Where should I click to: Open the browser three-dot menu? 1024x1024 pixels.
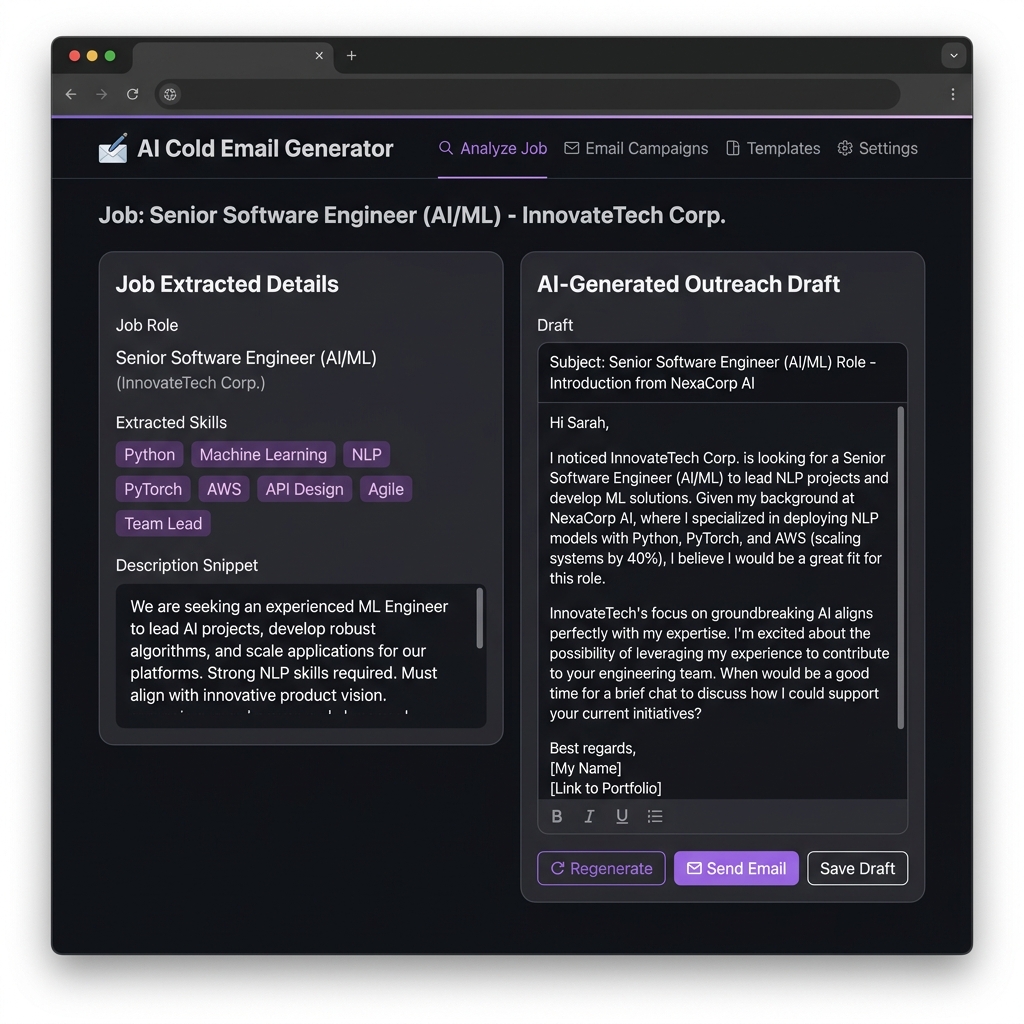pos(953,94)
